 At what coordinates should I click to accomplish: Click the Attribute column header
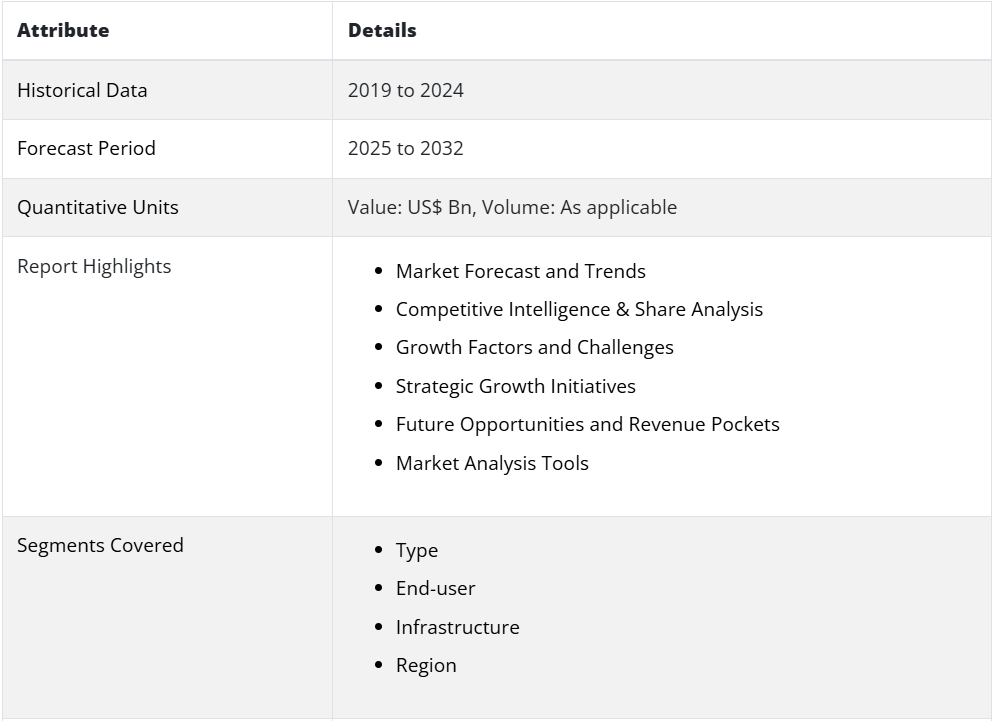coord(63,30)
